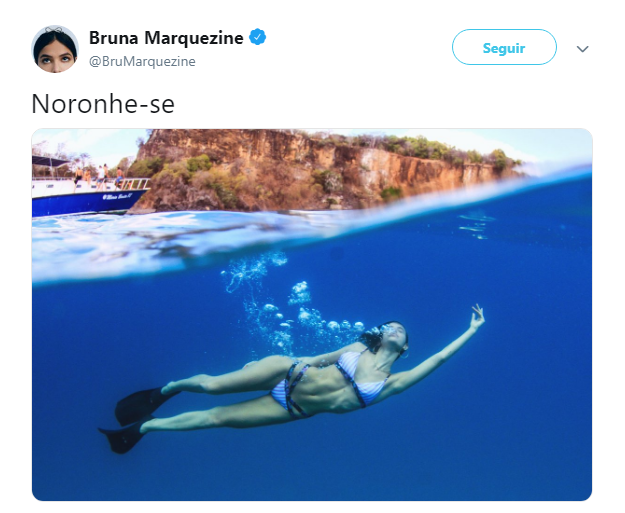Click the people standing on the boat deck
Image resolution: width=625 pixels, height=513 pixels.
coord(99,175)
